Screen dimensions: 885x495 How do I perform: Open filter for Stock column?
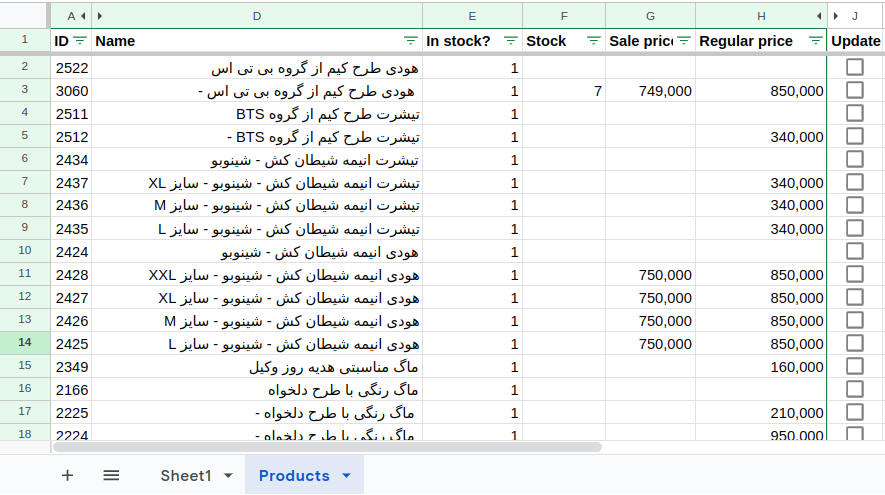click(593, 41)
